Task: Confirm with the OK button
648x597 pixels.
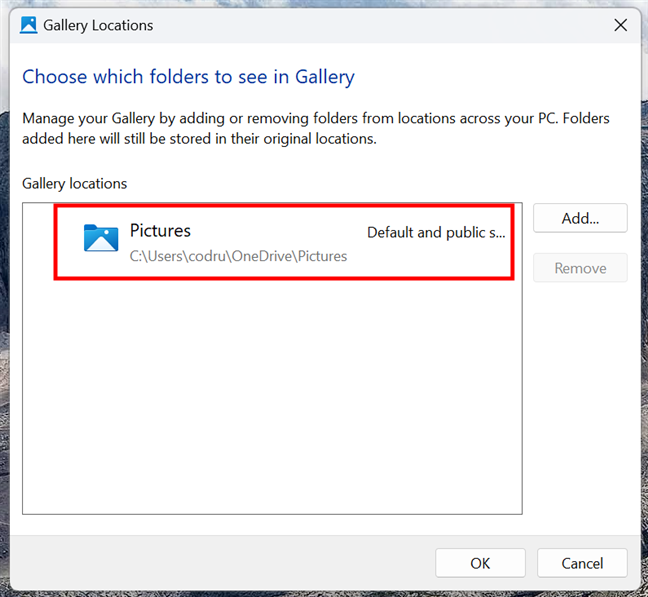Action: point(480,563)
